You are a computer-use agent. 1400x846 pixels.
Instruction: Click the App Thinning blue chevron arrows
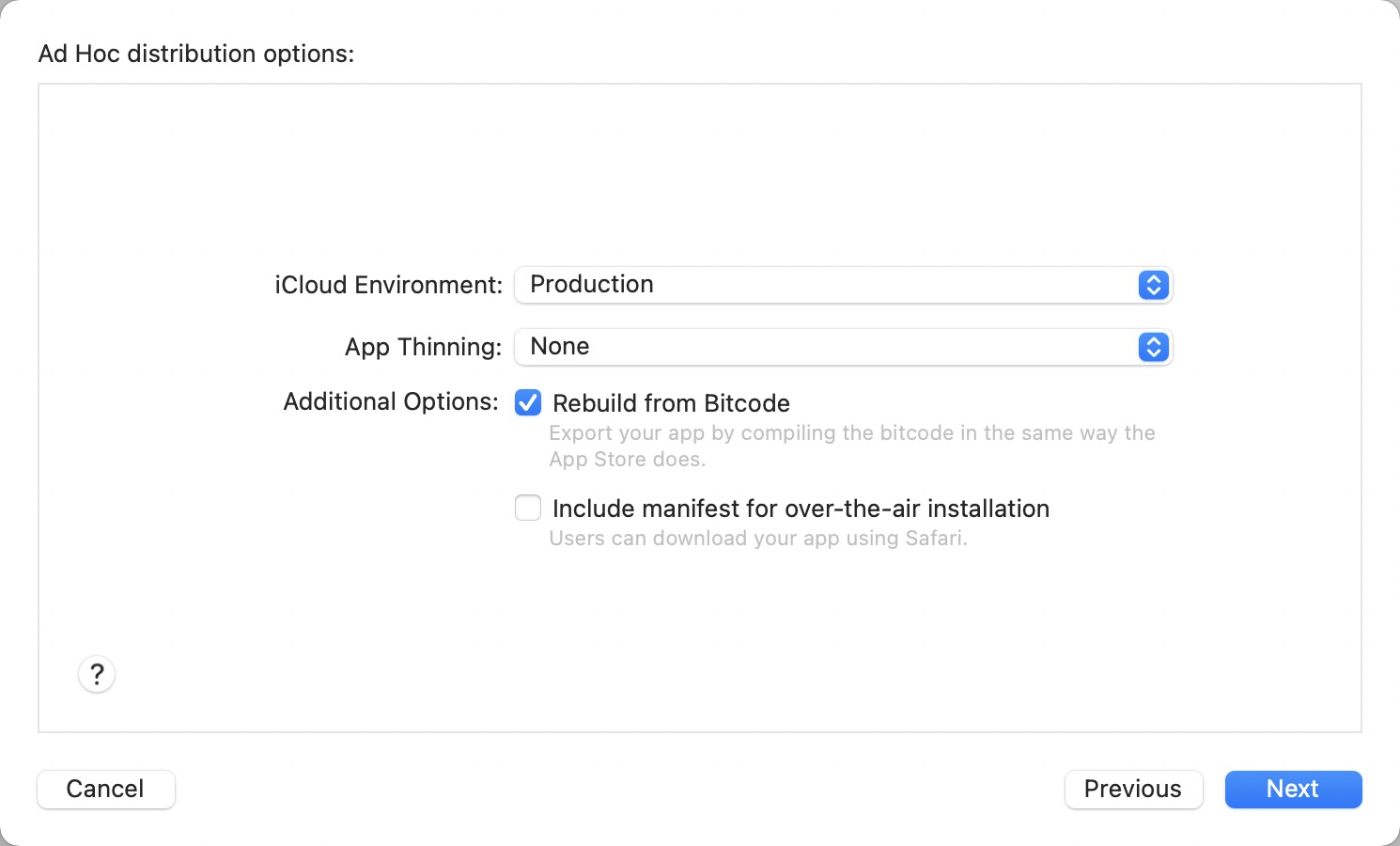[1153, 347]
